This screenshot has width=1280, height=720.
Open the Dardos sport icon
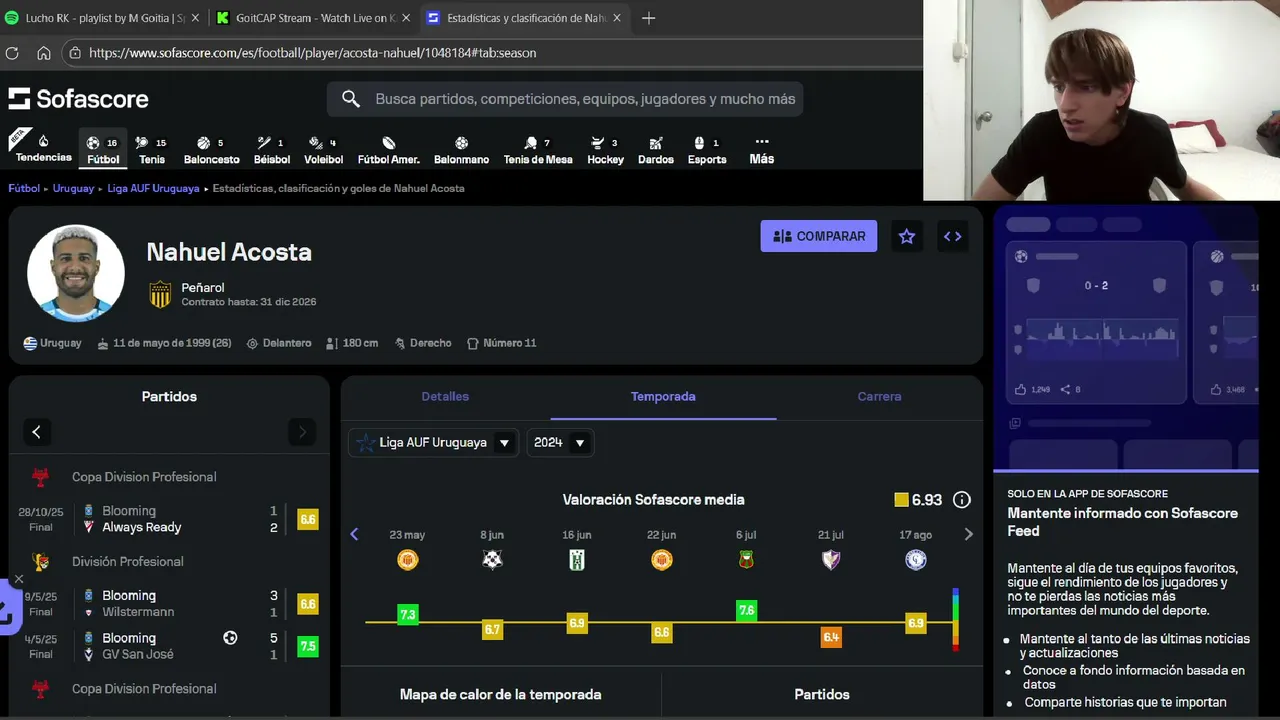click(655, 149)
